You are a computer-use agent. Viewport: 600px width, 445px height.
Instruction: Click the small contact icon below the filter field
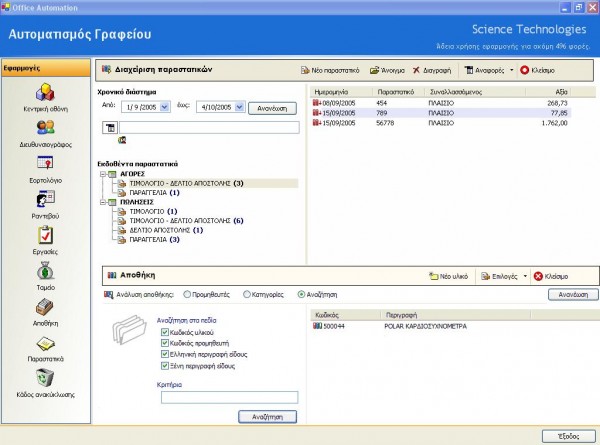point(122,140)
